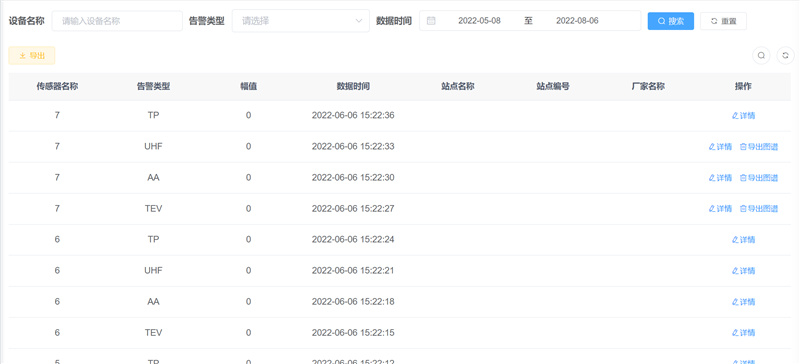Select the end date 2022-08-06 field

[578, 21]
